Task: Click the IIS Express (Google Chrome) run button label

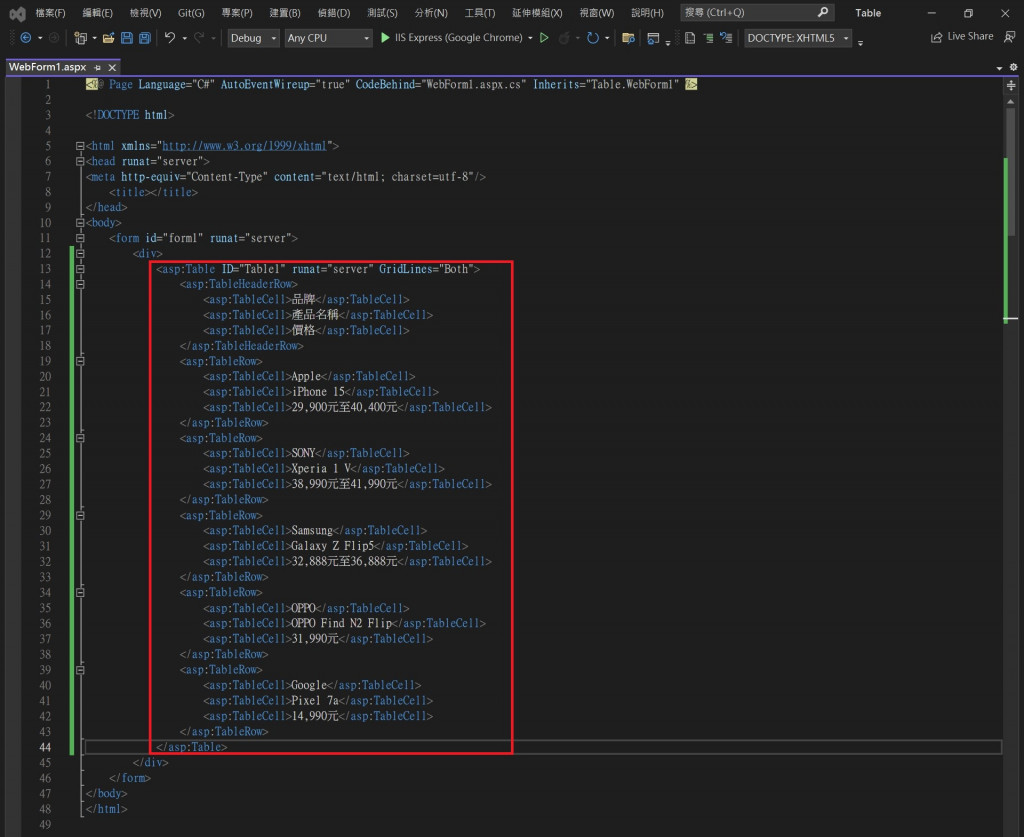Action: 458,38
